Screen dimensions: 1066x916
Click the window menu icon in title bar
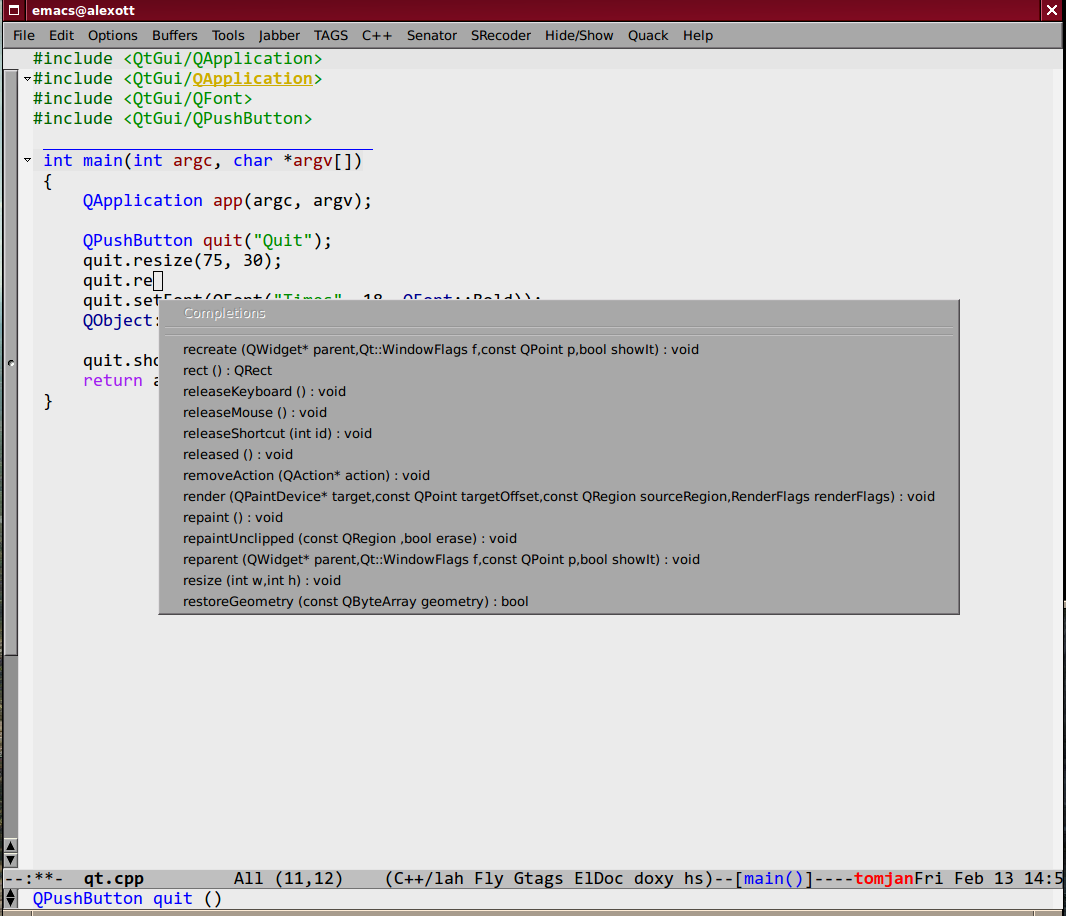click(14, 10)
